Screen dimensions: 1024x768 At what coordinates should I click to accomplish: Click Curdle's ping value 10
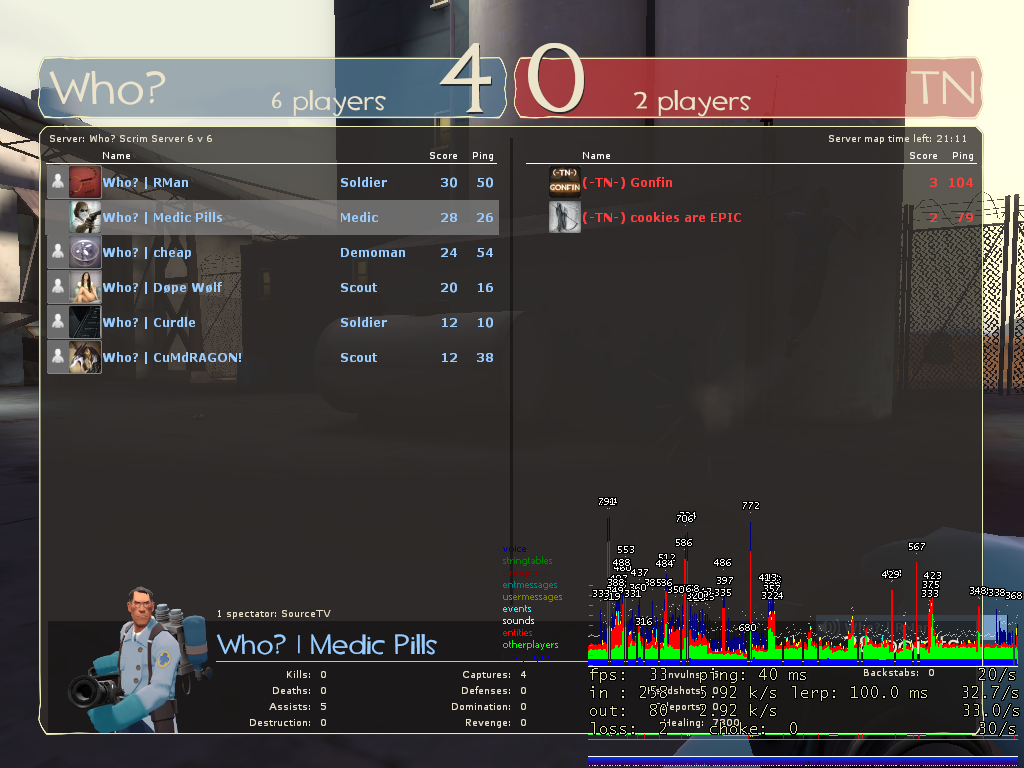click(x=485, y=323)
